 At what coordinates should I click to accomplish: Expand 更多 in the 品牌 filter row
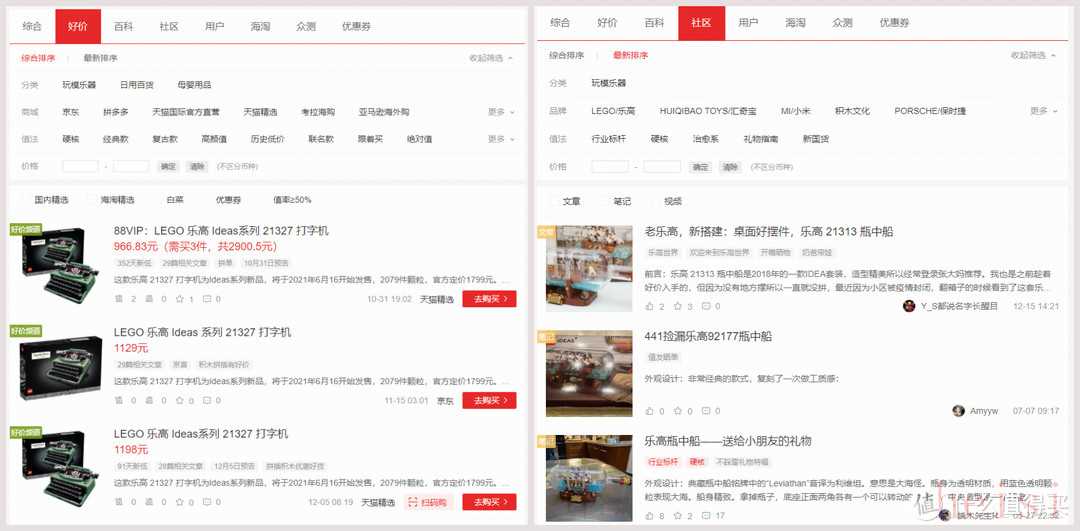click(1043, 111)
